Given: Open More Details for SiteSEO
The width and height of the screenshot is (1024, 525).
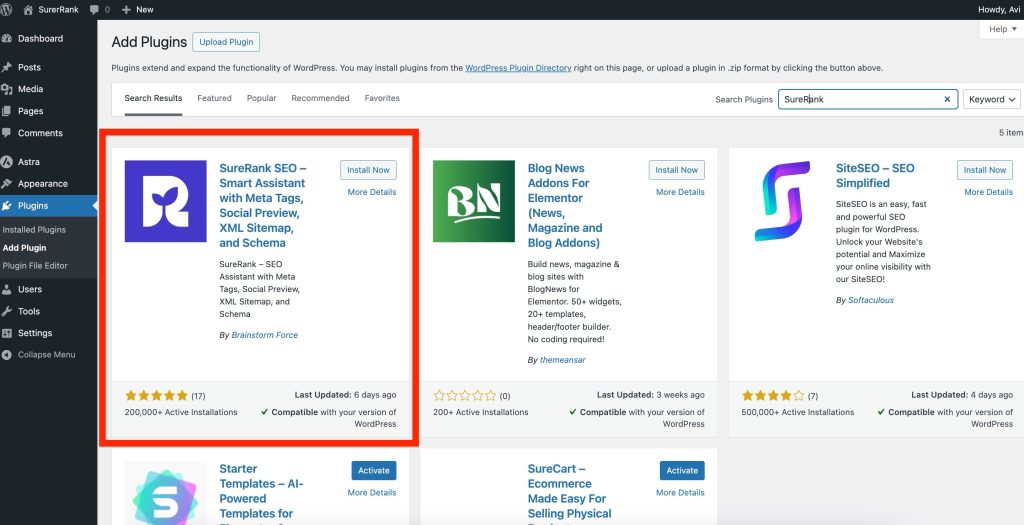Looking at the screenshot, I should (x=988, y=192).
